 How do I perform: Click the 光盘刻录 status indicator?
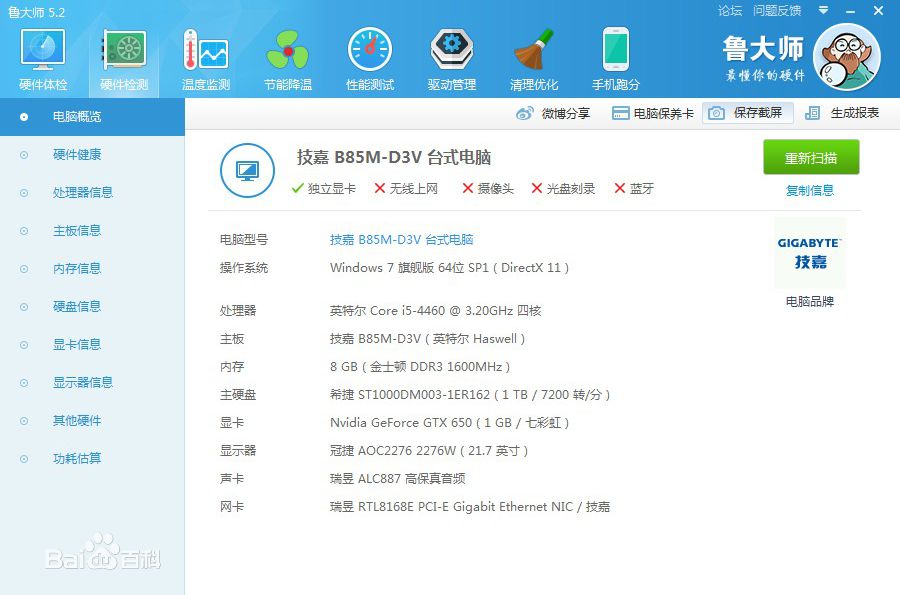point(563,189)
